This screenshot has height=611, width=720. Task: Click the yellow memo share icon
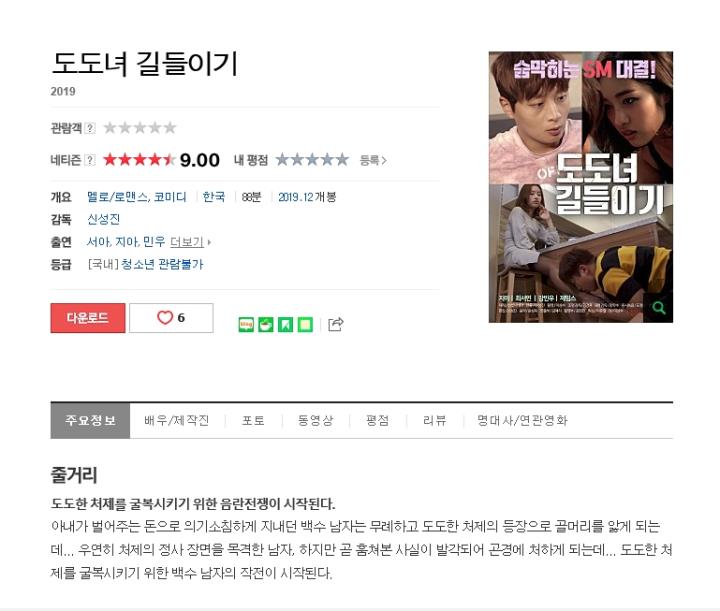305,325
